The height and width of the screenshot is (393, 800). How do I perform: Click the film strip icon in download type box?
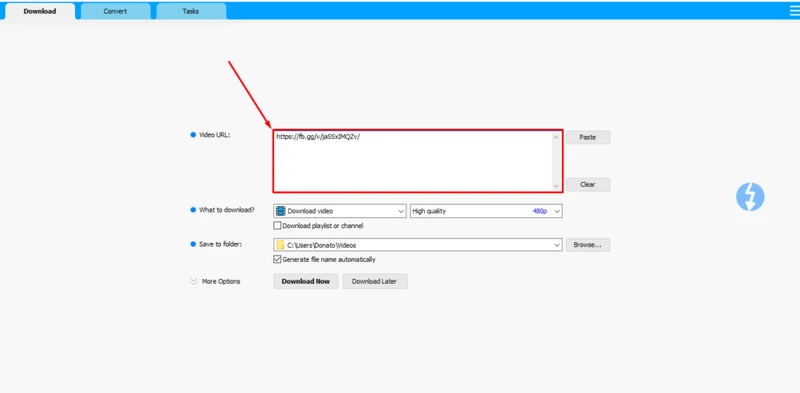pos(281,211)
